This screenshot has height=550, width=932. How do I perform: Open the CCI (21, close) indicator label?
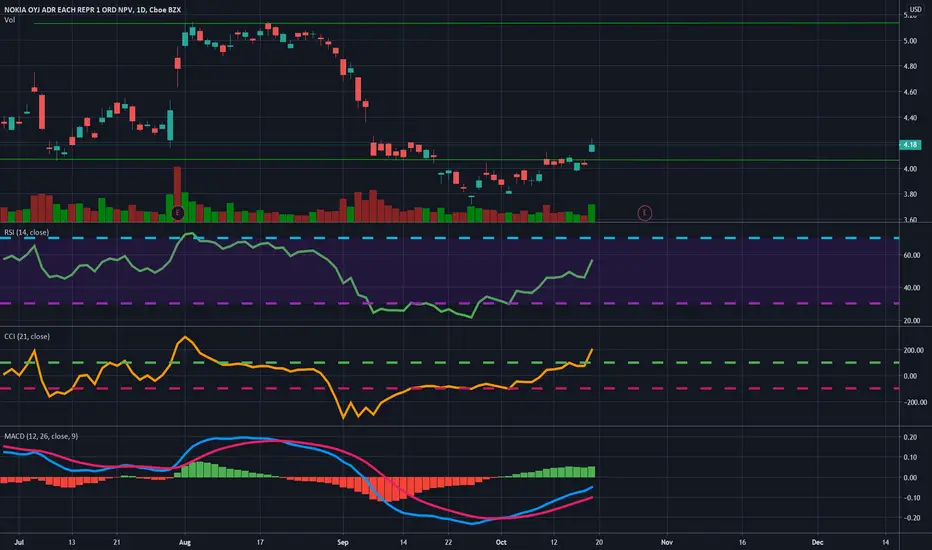(27, 337)
